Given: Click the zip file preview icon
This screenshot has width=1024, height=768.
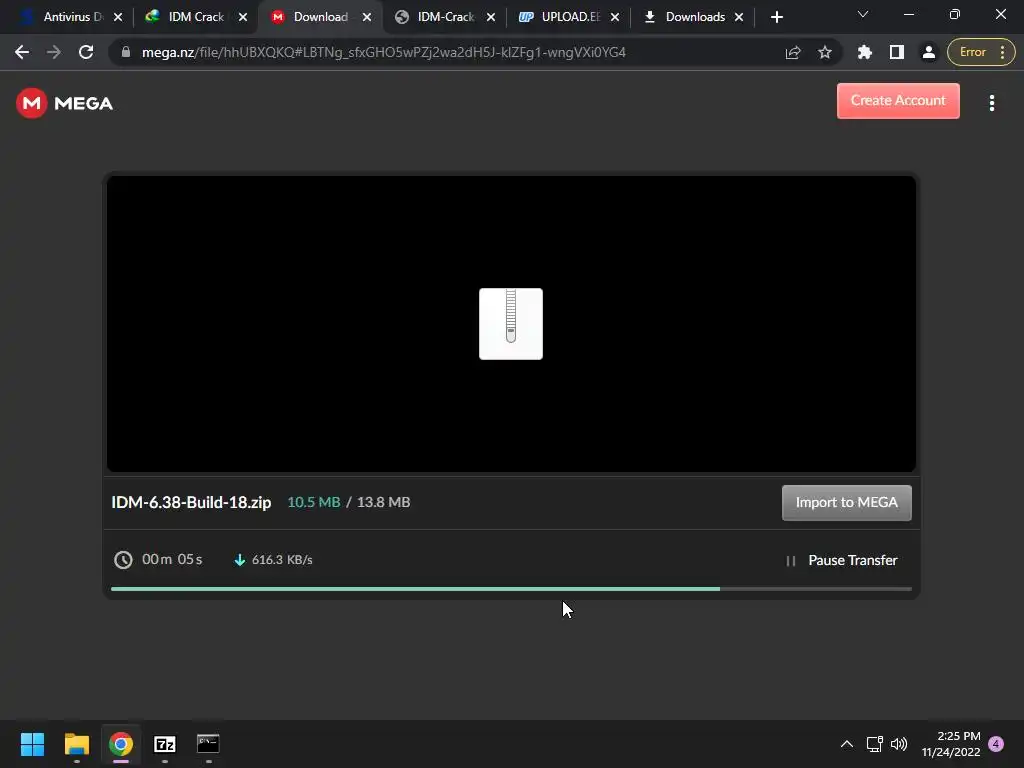Looking at the screenshot, I should tap(511, 323).
